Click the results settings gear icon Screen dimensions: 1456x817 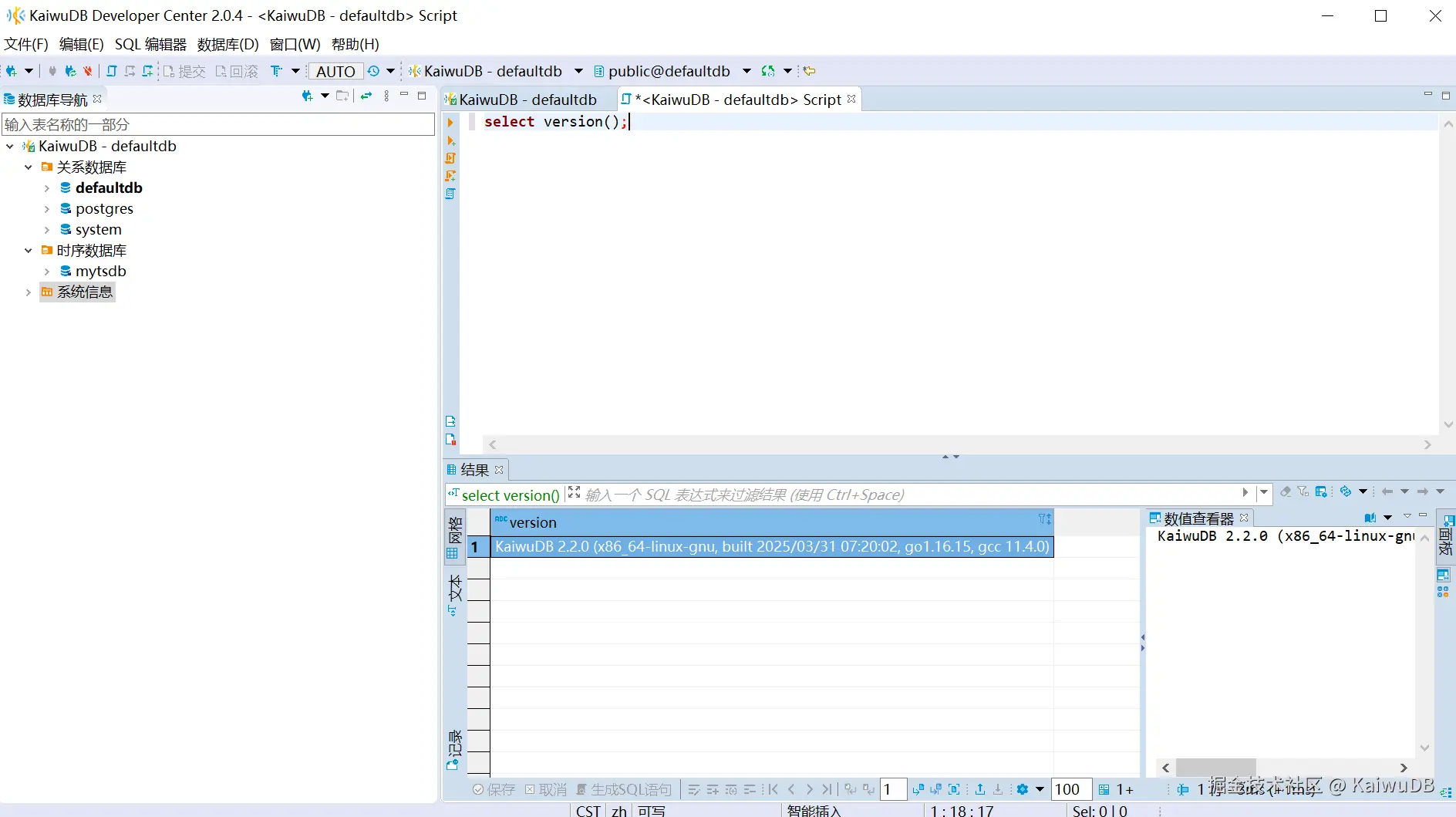click(1023, 789)
